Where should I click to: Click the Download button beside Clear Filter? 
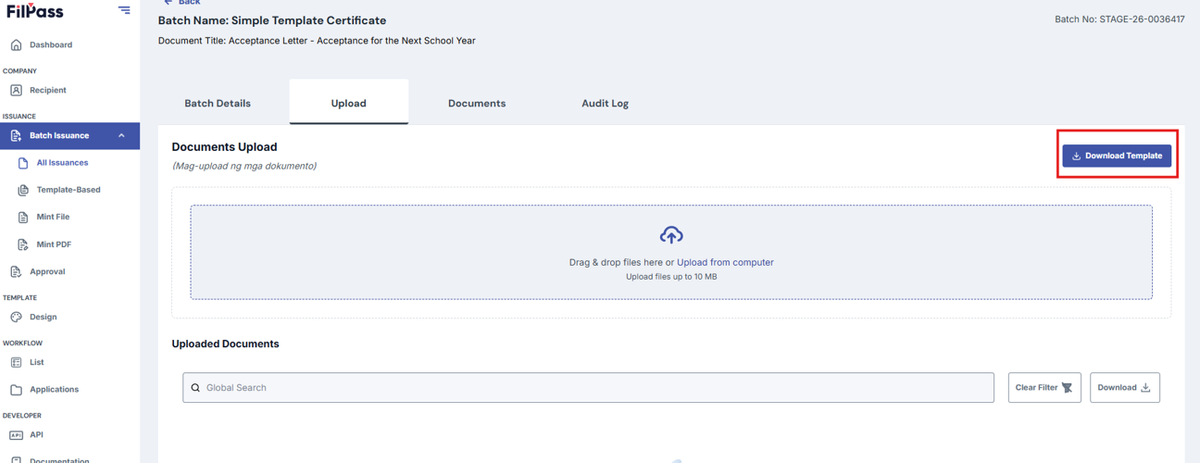coord(1124,387)
